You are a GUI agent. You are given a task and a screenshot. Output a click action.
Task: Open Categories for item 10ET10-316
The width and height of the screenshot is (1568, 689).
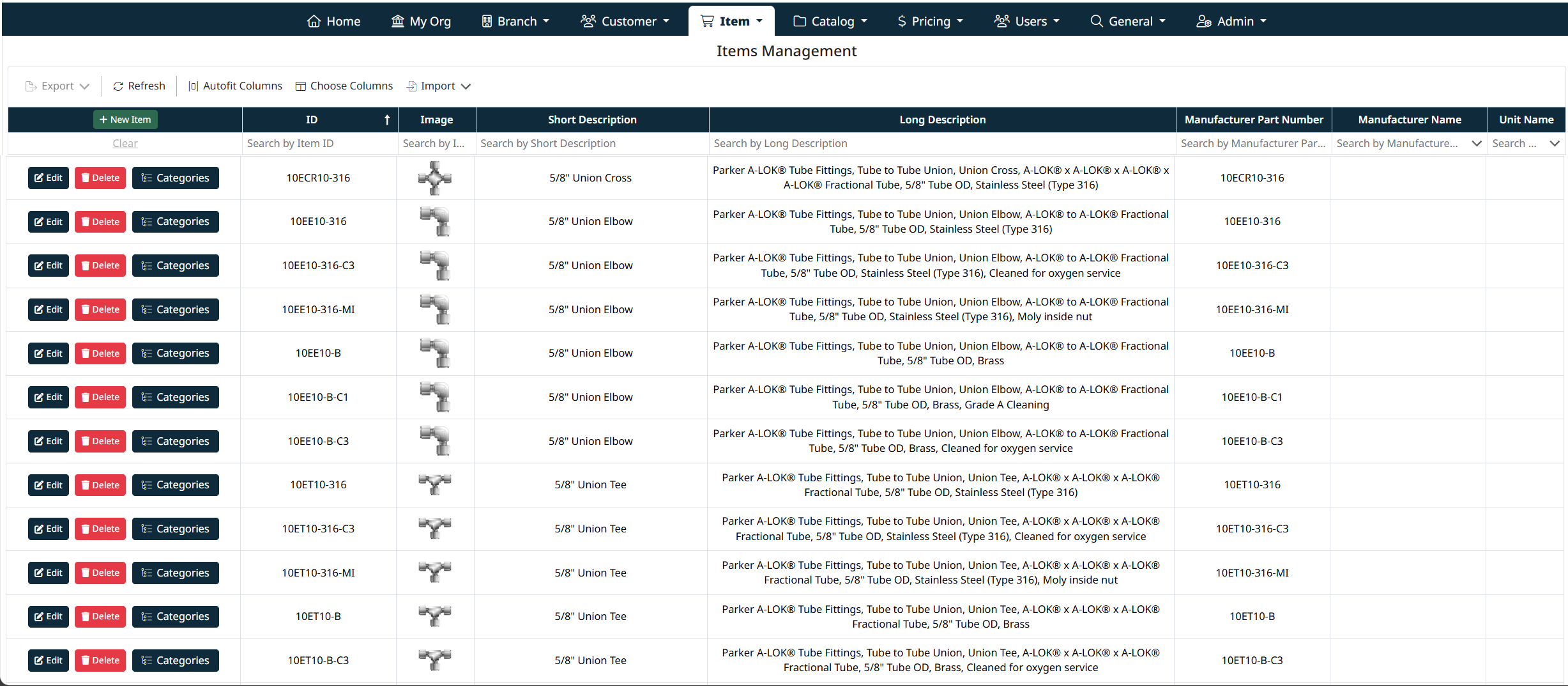175,485
